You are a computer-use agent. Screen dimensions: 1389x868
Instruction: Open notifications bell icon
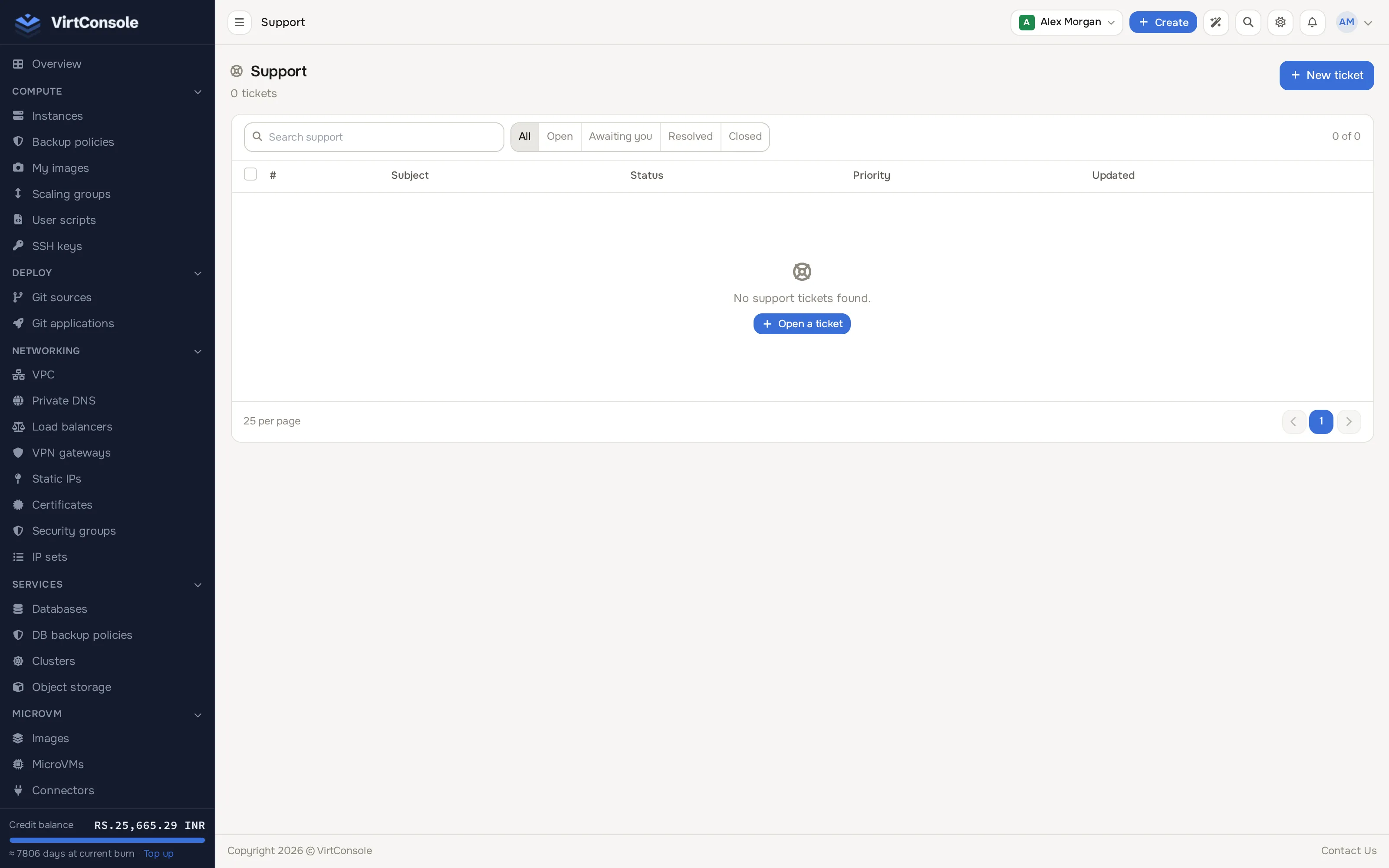[1312, 23]
